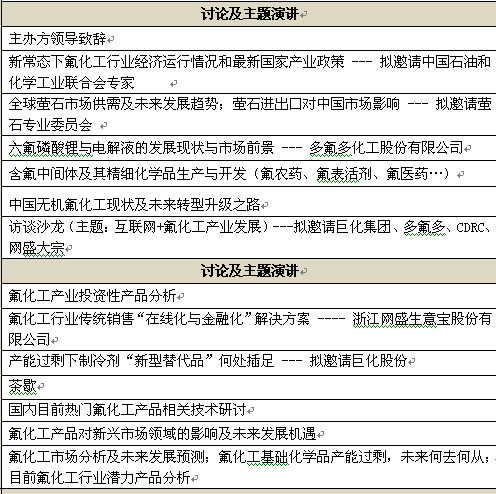
Task: Click the row 氟化工产品对新兴市场领域的影响
Action: point(249,433)
